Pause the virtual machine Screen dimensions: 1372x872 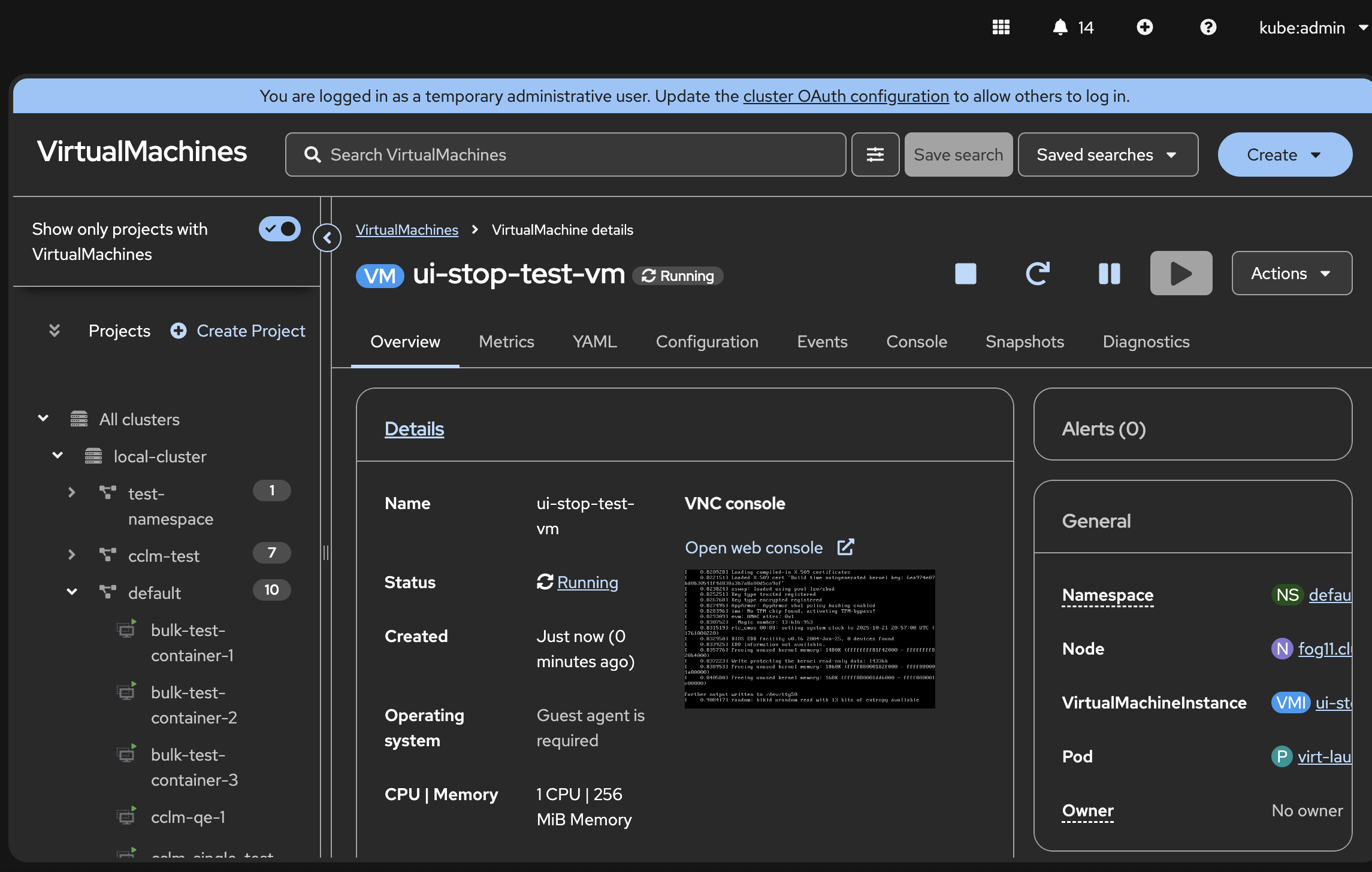1109,274
